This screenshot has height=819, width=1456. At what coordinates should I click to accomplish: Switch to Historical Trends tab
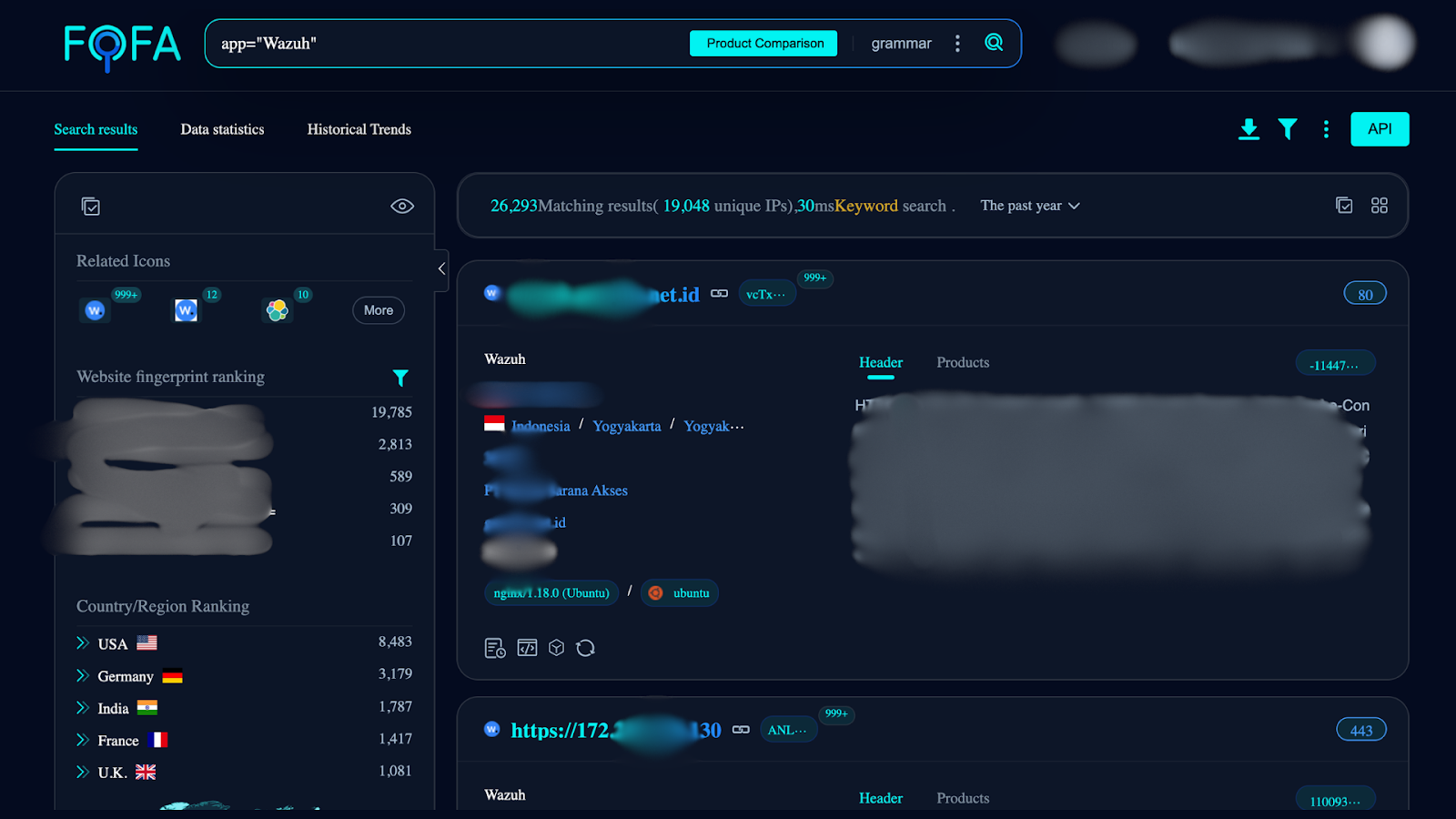point(359,129)
